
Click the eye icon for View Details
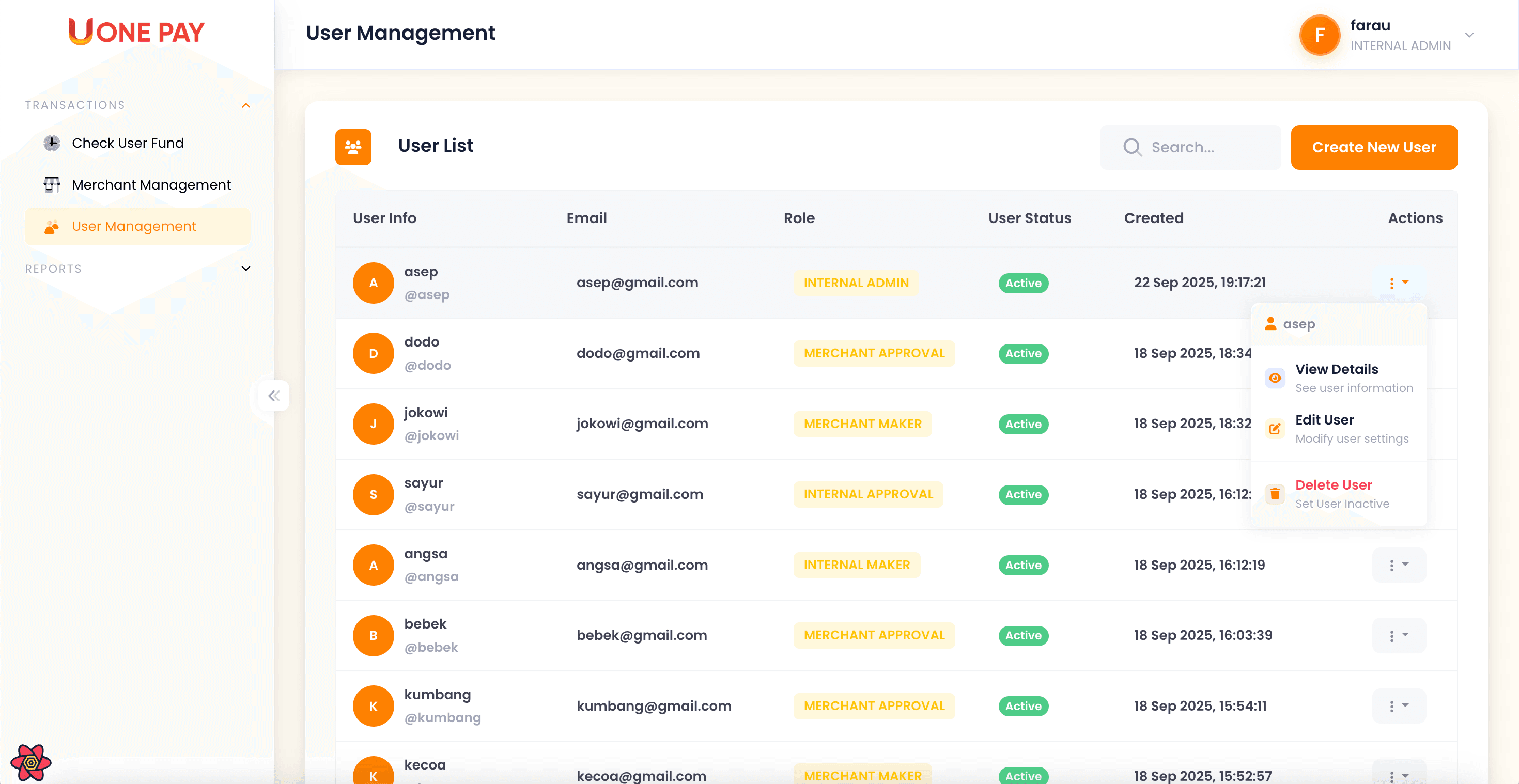tap(1275, 378)
